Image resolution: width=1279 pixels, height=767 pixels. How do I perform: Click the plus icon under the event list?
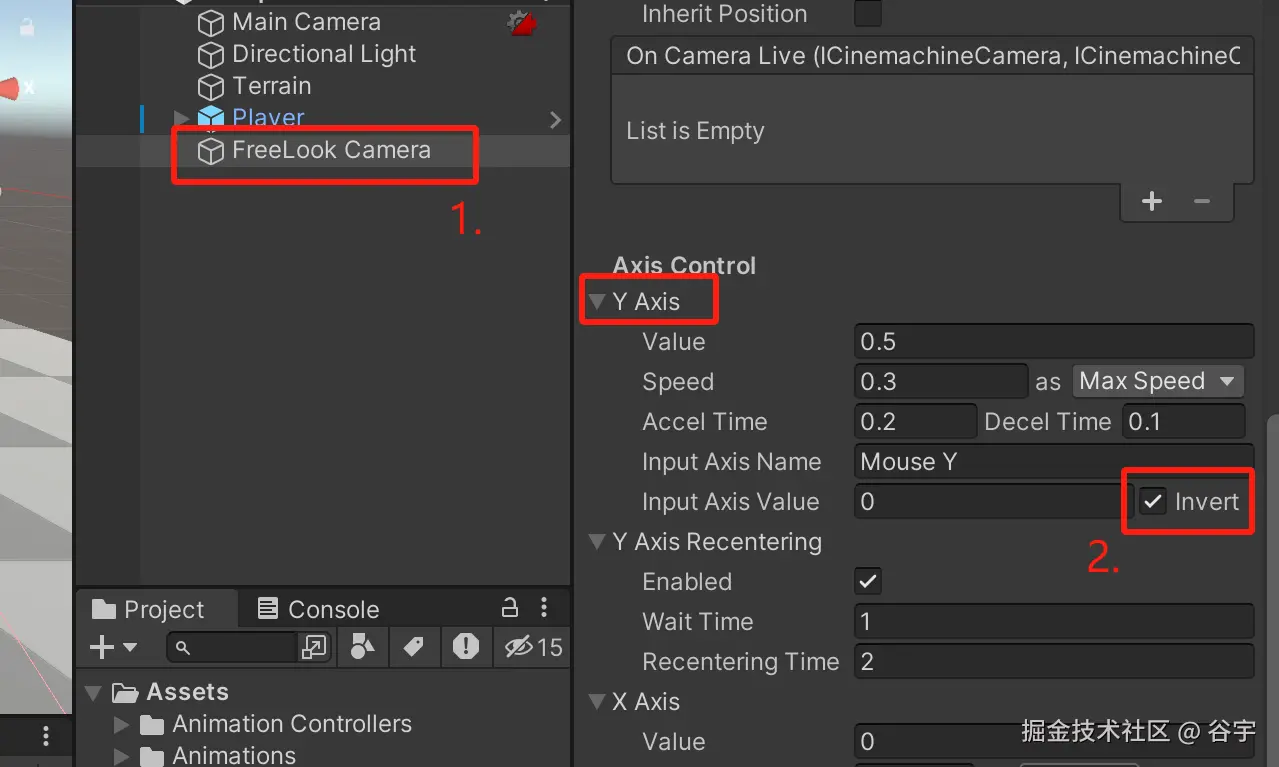(x=1152, y=201)
